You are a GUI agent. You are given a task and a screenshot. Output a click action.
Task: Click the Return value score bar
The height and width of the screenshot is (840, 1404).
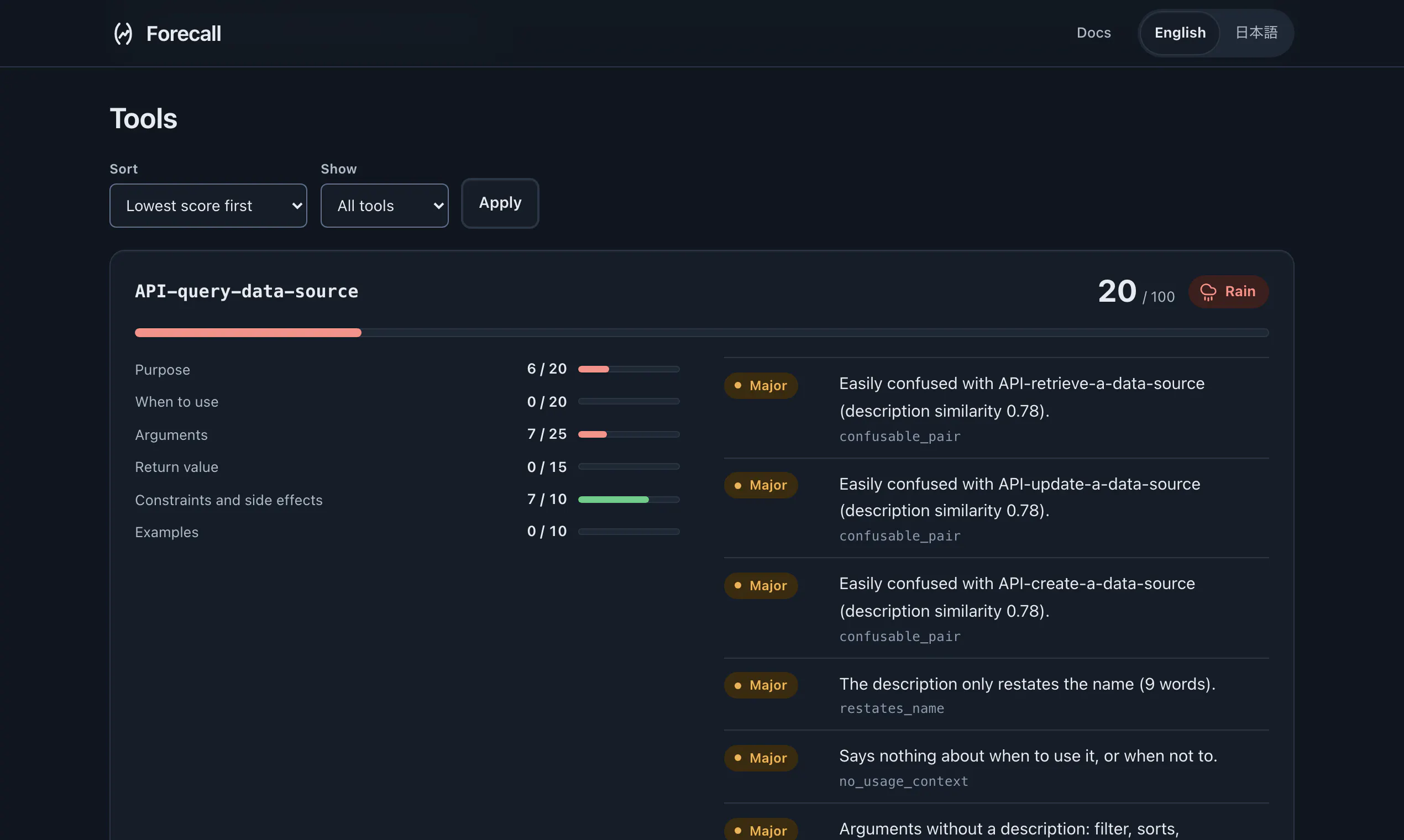[x=628, y=467]
